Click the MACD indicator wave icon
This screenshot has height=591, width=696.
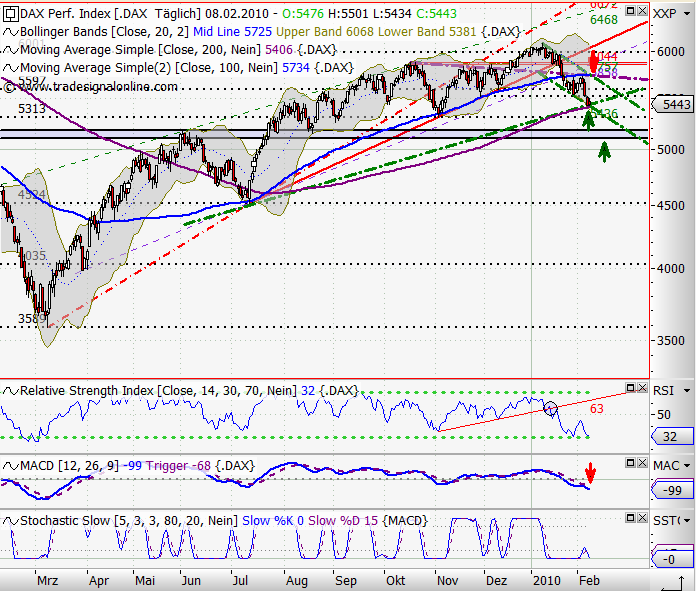(x=10, y=466)
